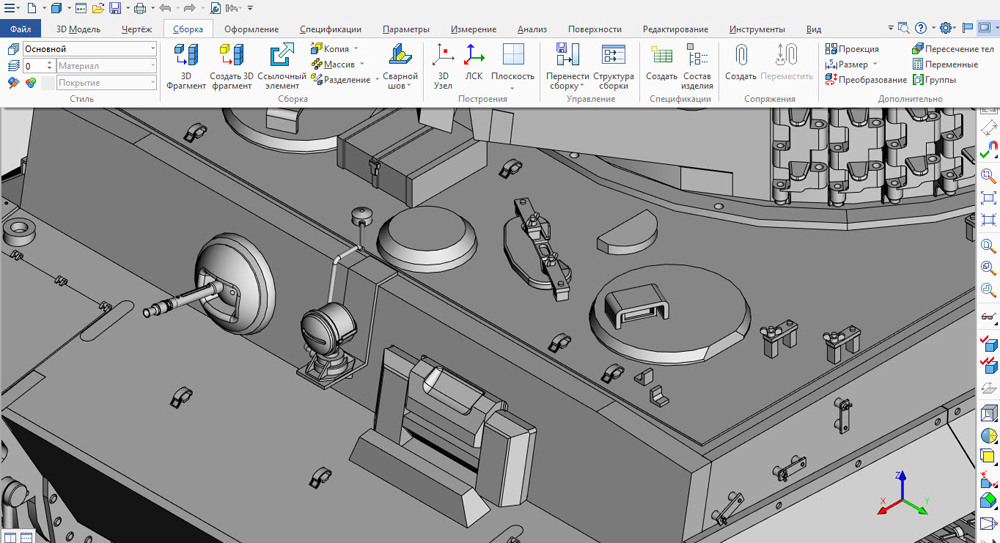1000x543 pixels.
Task: Expand the Массив dropdown arrow
Action: coord(362,64)
